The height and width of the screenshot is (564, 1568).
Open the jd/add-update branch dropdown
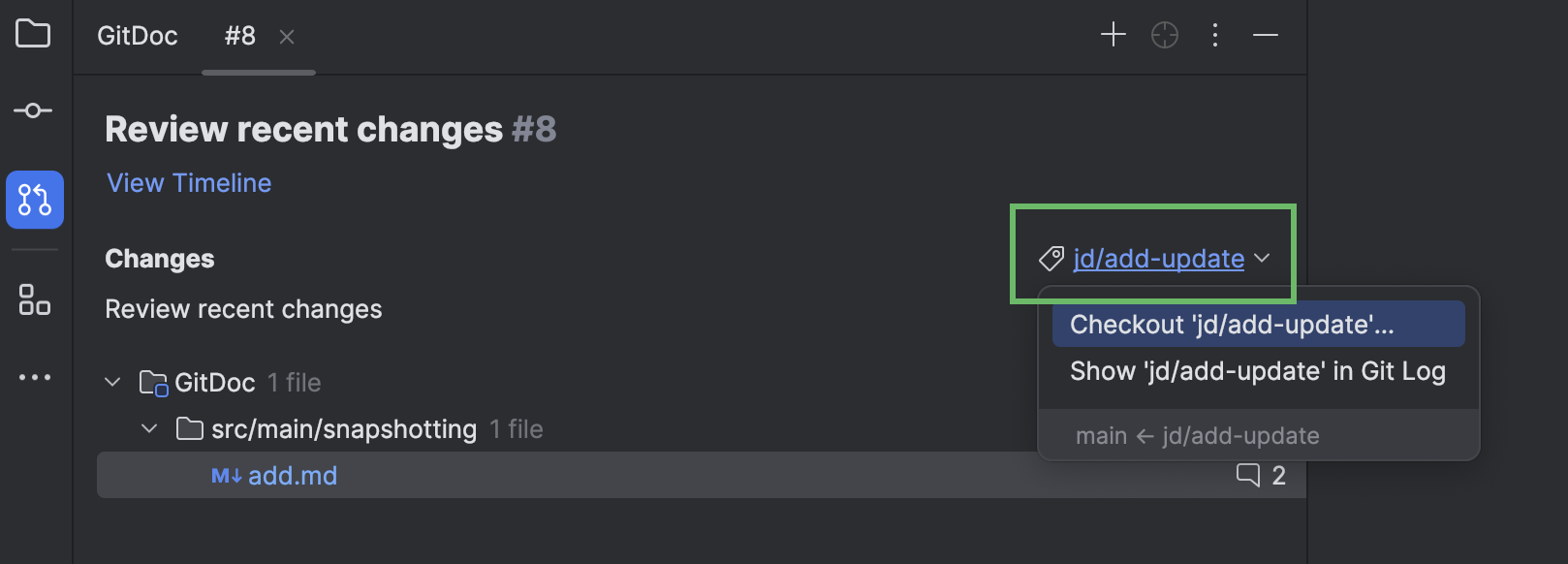pos(1263,259)
